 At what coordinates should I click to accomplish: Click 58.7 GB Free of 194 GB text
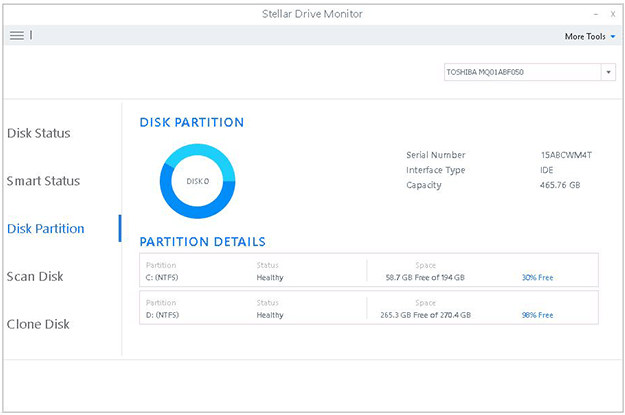click(x=425, y=277)
